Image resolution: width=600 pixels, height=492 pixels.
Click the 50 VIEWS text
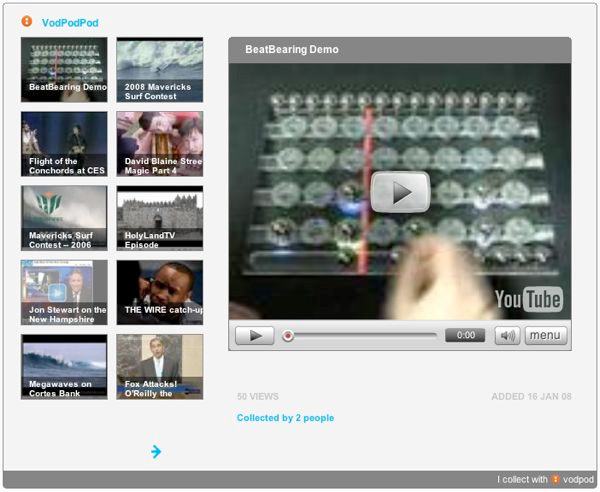(258, 396)
